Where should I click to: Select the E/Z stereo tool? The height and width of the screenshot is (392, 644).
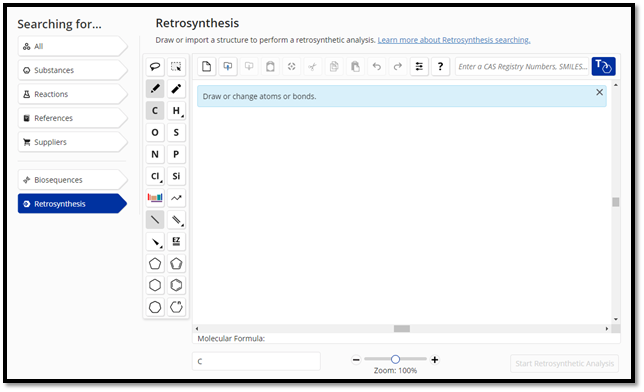tap(176, 242)
